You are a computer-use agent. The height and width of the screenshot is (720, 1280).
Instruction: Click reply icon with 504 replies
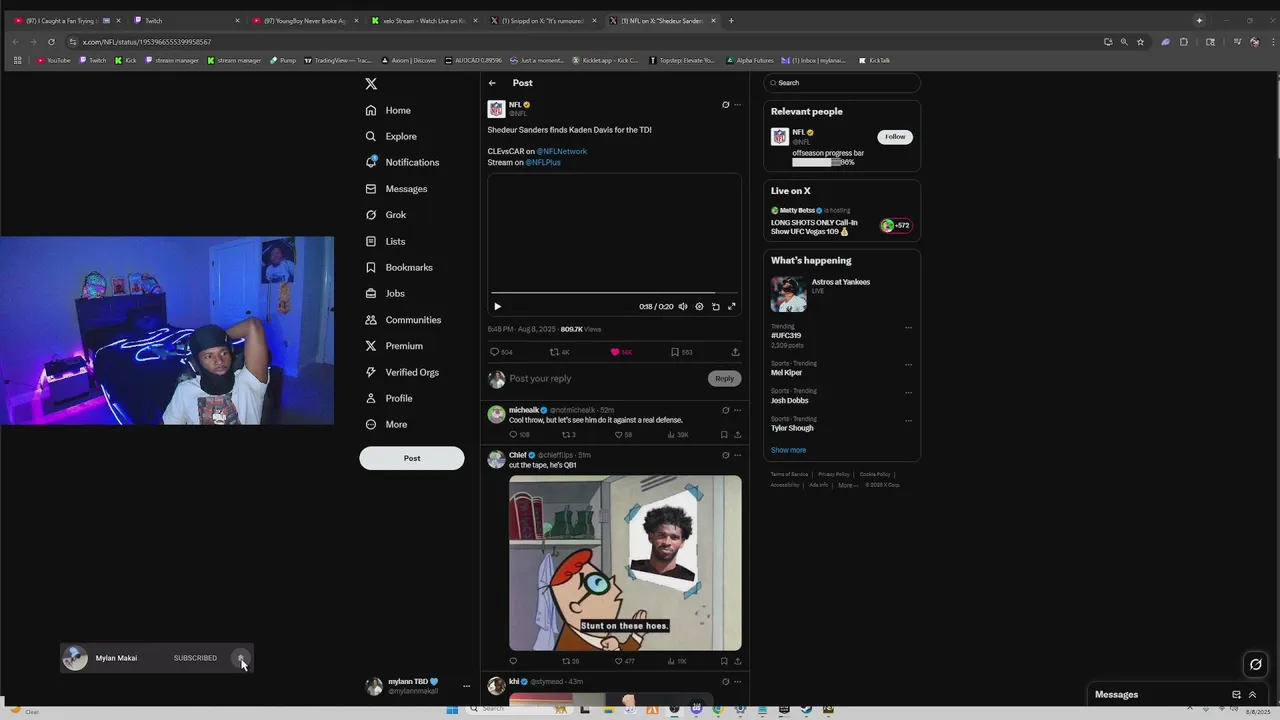pos(501,352)
